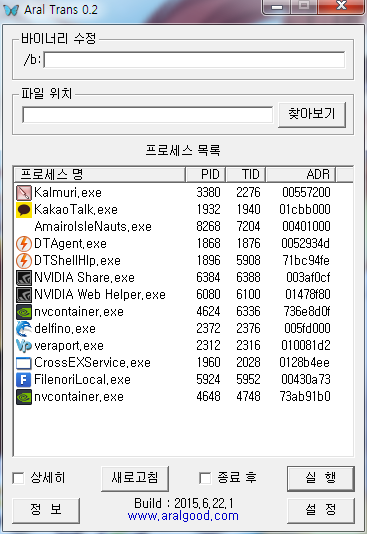
Task: Open the 설 정 settings button
Action: click(x=321, y=510)
